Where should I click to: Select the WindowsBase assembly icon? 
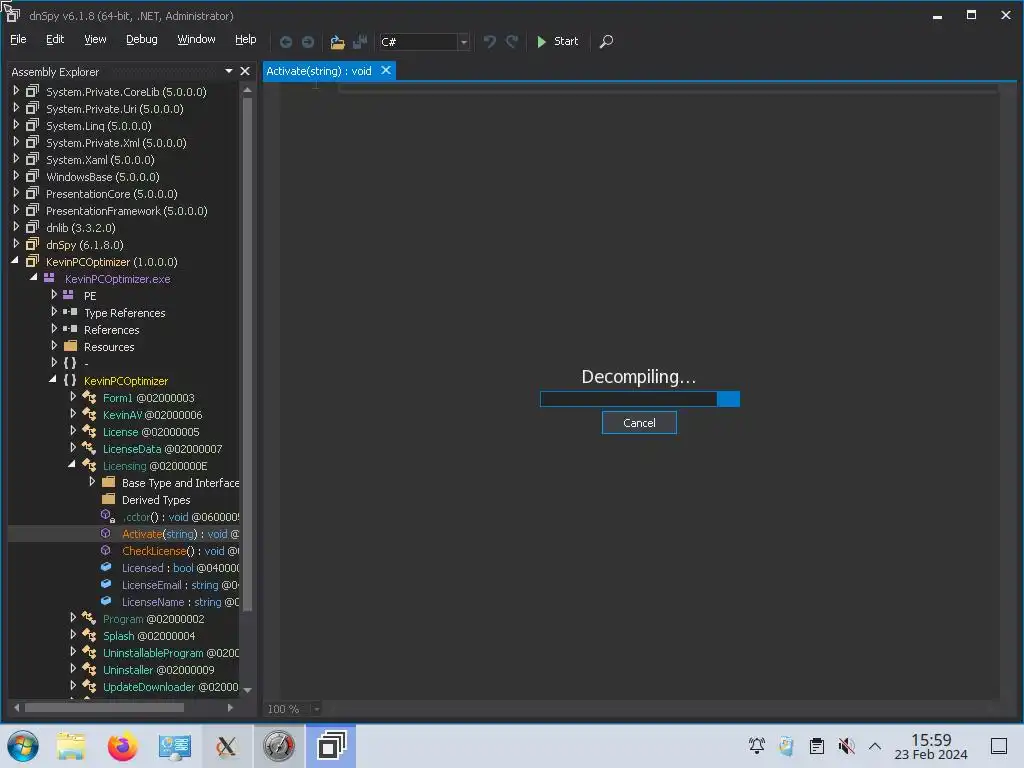32,176
